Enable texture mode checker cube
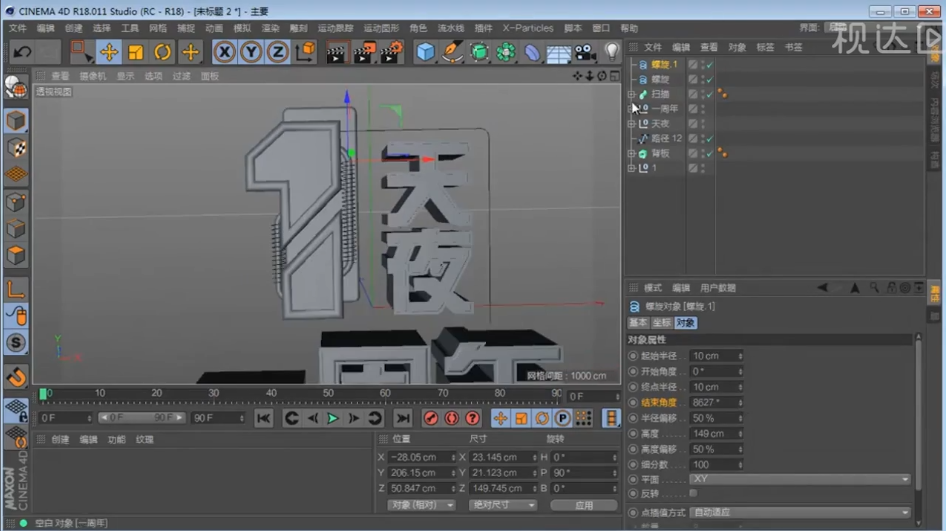946x531 pixels. [x=16, y=148]
